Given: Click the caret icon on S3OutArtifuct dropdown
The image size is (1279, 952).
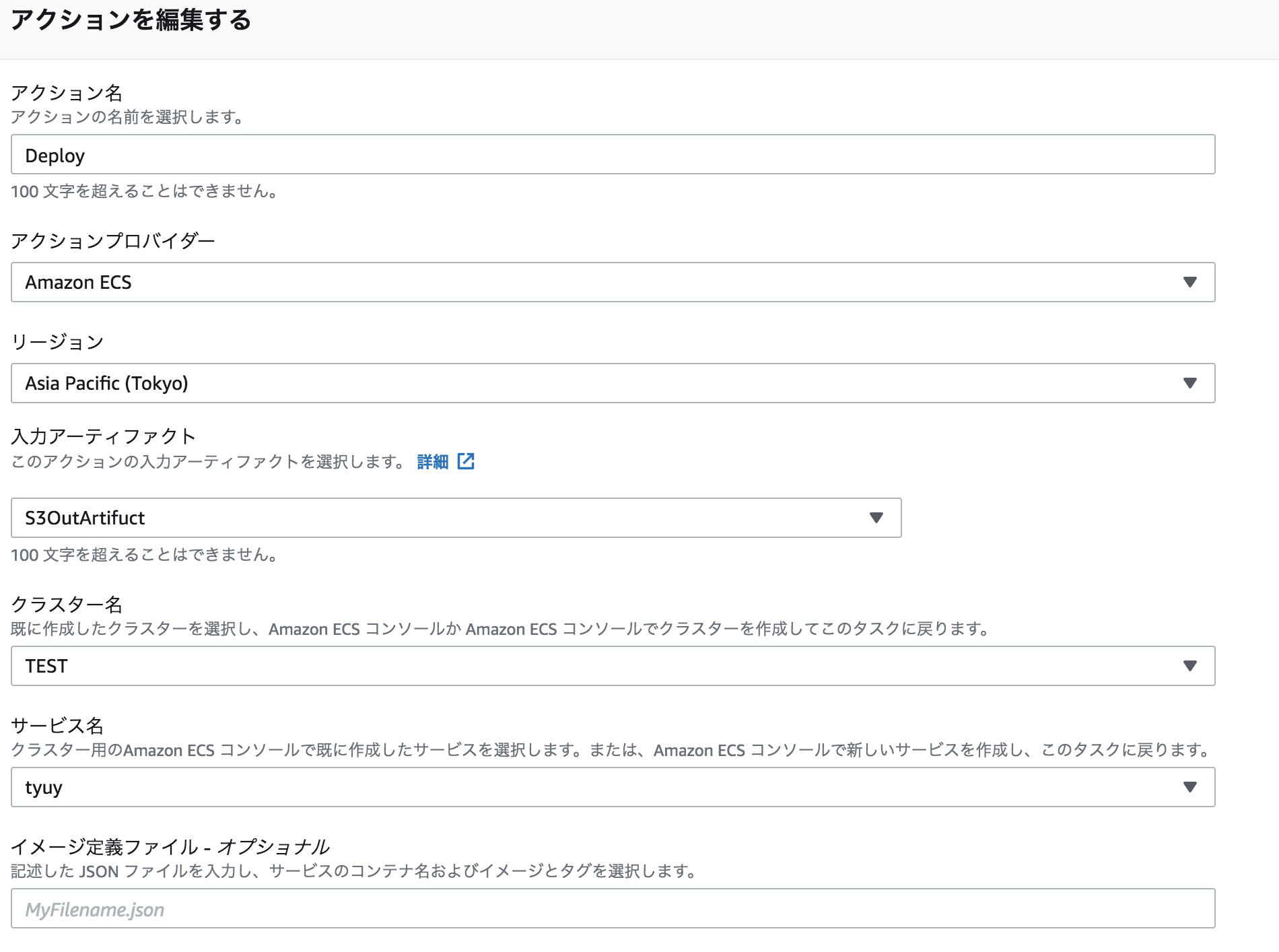Looking at the screenshot, I should click(x=876, y=518).
